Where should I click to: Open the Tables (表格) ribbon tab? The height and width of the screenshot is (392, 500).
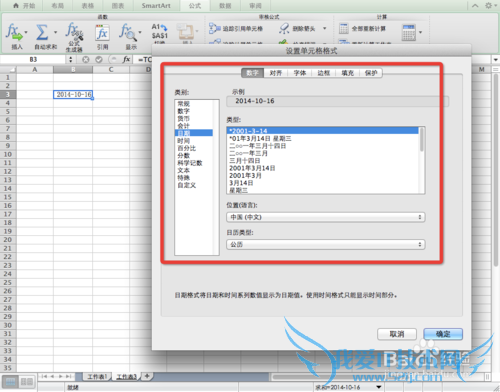[88, 6]
